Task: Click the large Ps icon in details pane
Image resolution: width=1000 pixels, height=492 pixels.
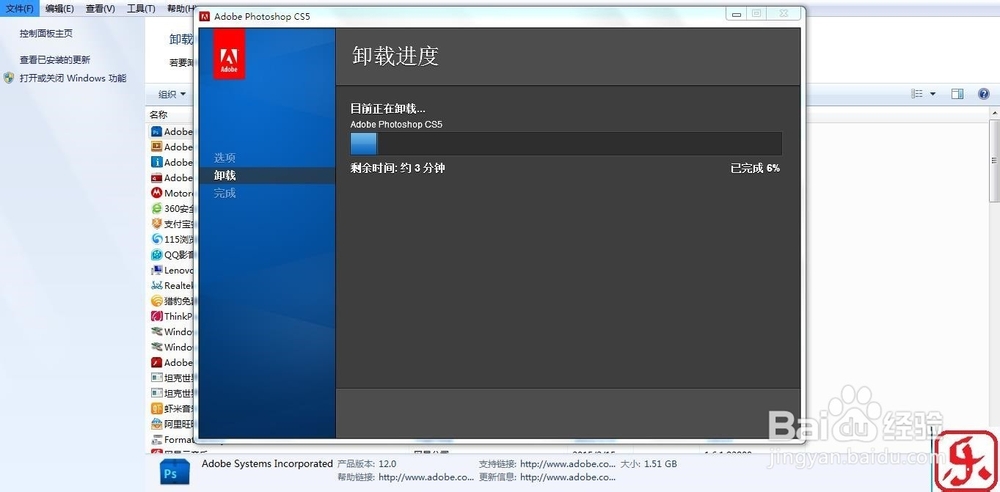Action: (175, 473)
